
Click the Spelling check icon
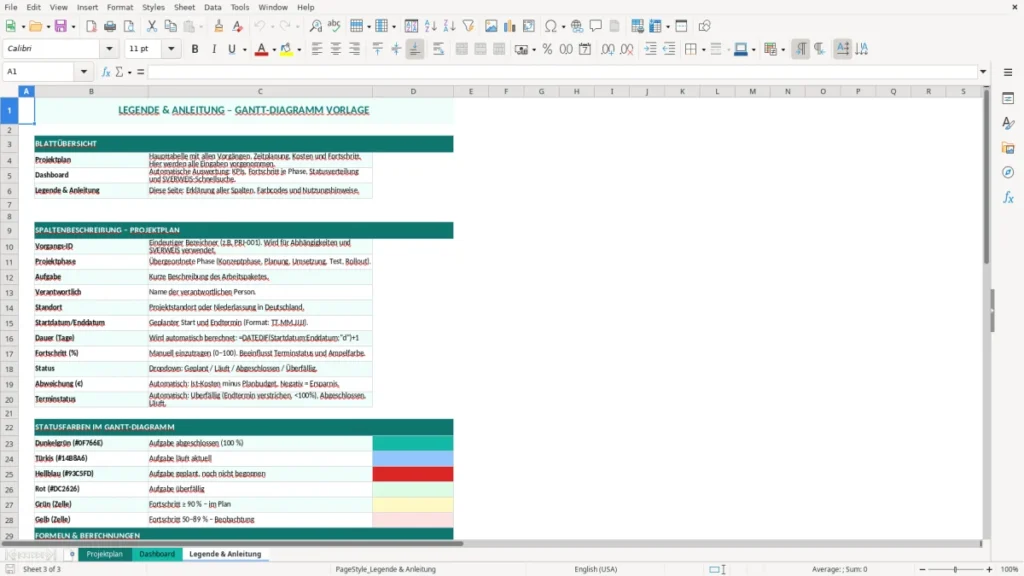point(334,26)
